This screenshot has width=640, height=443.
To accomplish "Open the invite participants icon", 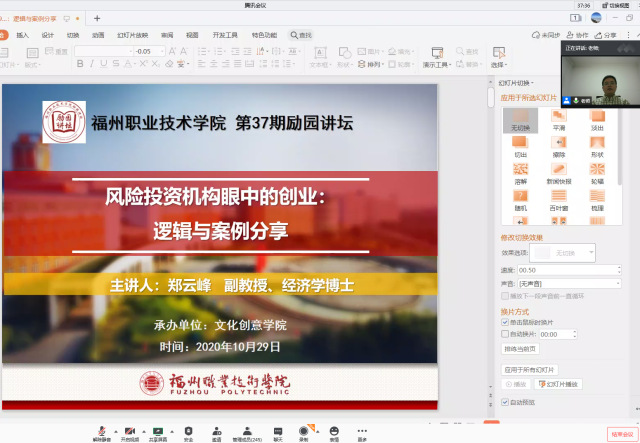I will [x=217, y=429].
